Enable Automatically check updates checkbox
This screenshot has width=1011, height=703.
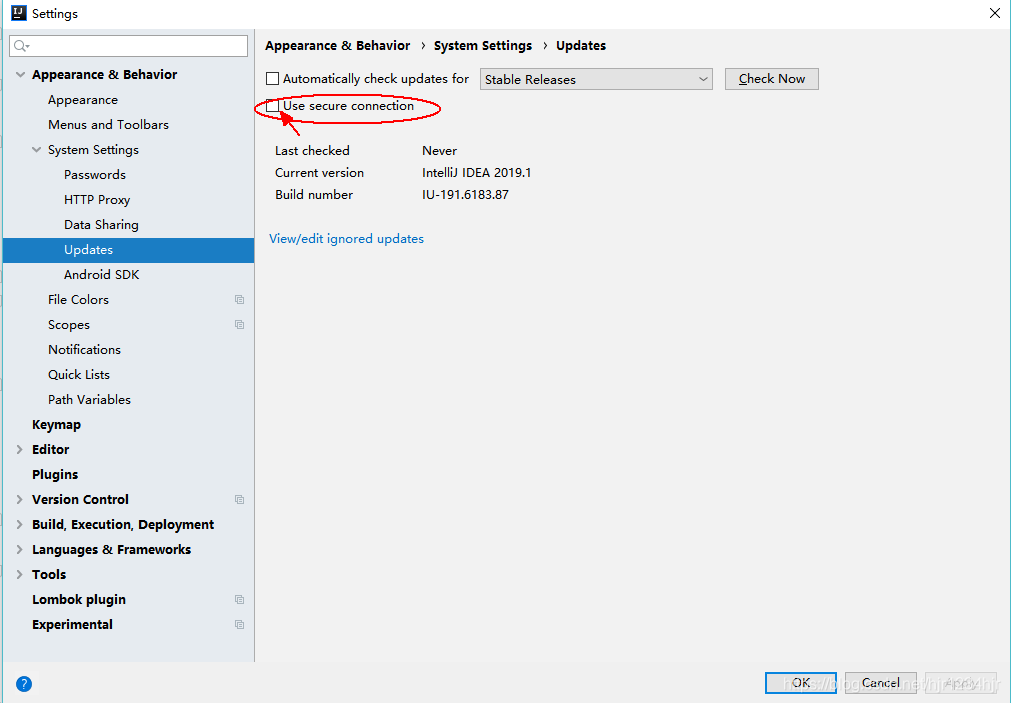click(273, 79)
